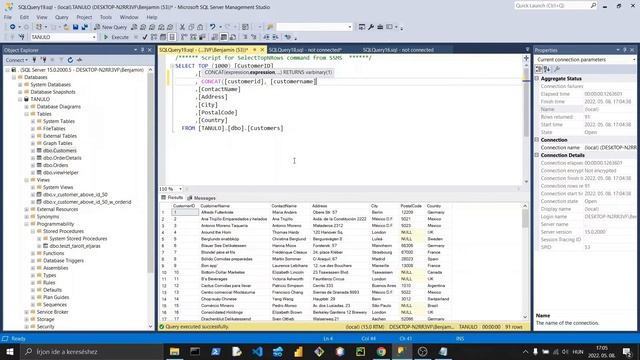The image size is (640, 360).
Task: Expand the Security node
Action: point(27,327)
